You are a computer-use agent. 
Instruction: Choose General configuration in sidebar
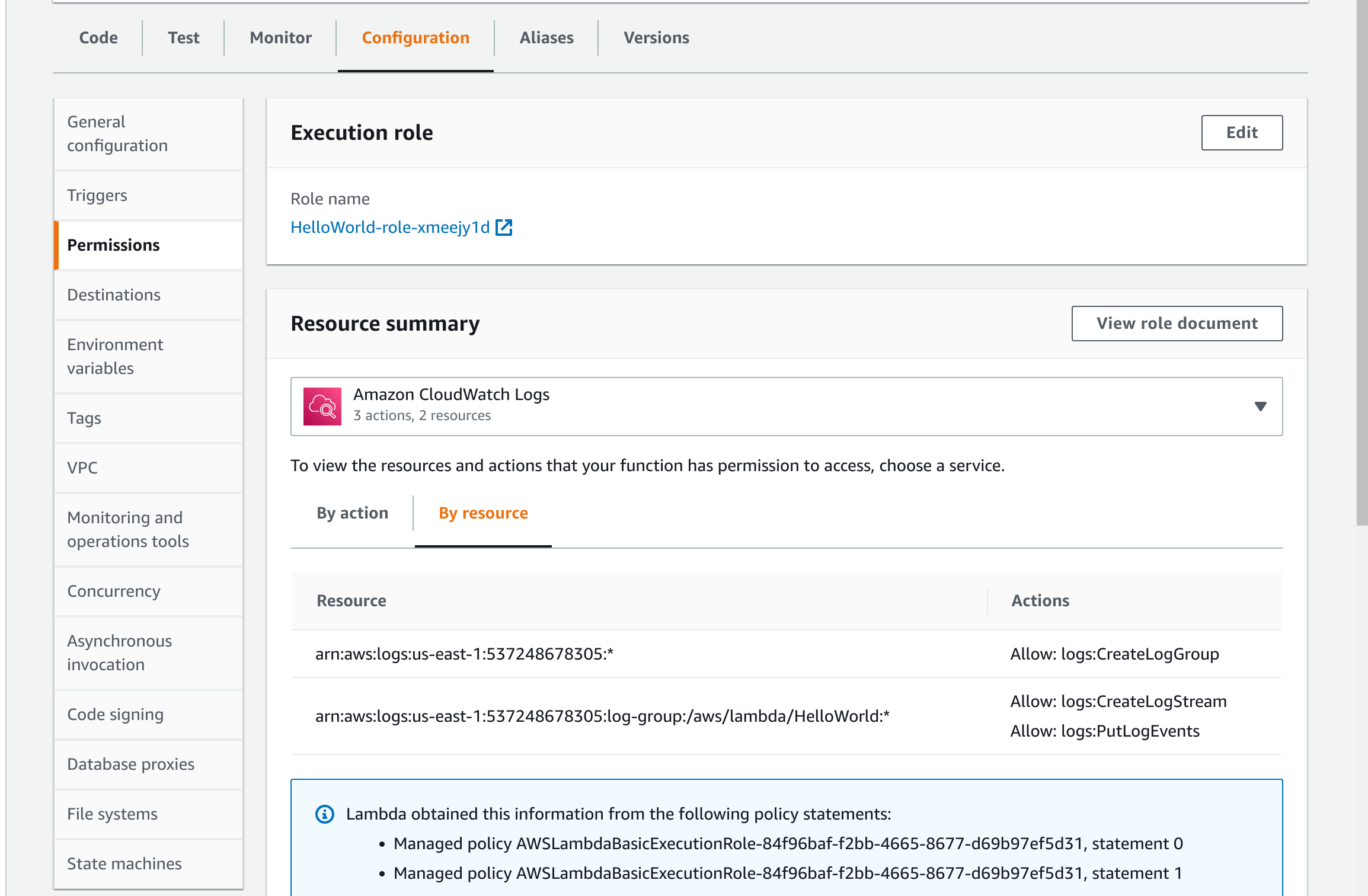[x=117, y=134]
